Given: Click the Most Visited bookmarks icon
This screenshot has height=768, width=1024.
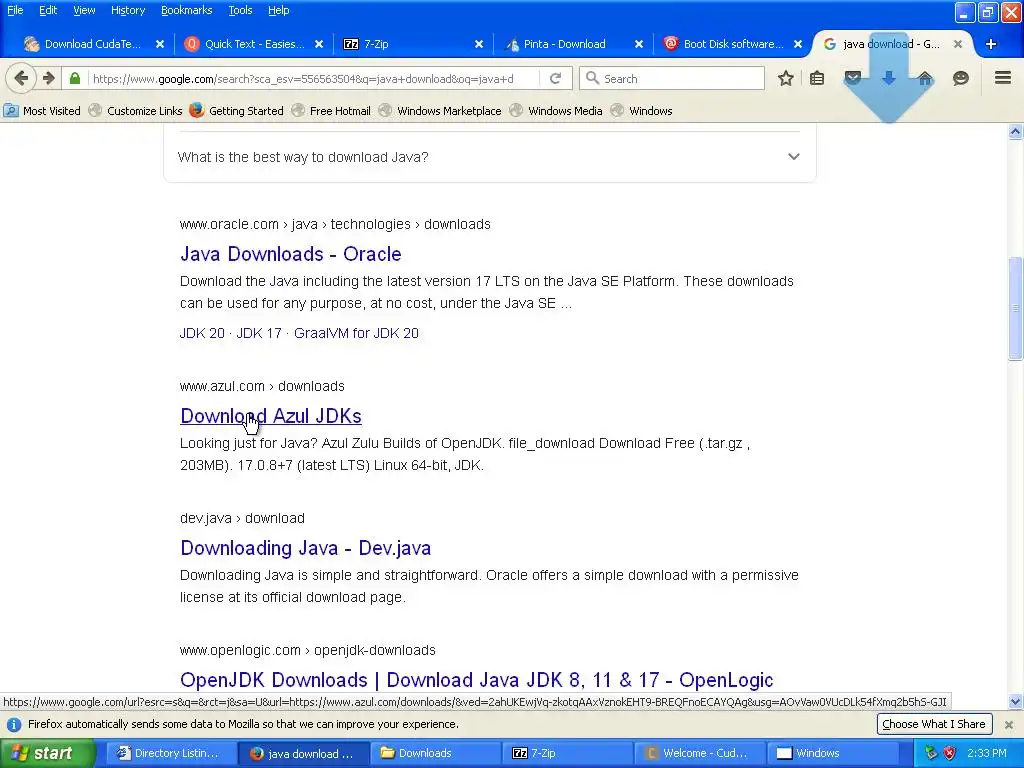Looking at the screenshot, I should click(11, 110).
